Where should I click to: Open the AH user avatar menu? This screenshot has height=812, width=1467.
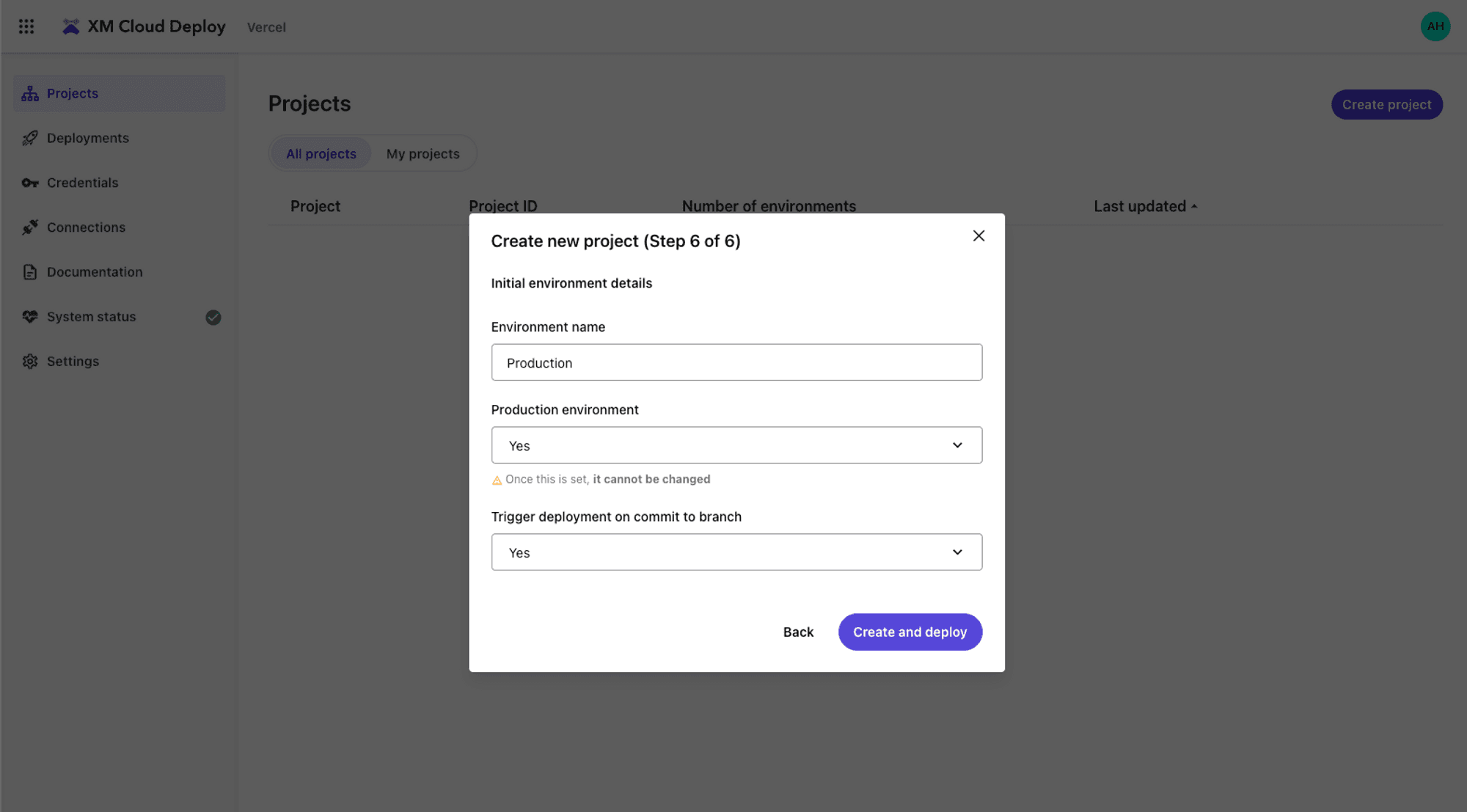click(x=1435, y=26)
